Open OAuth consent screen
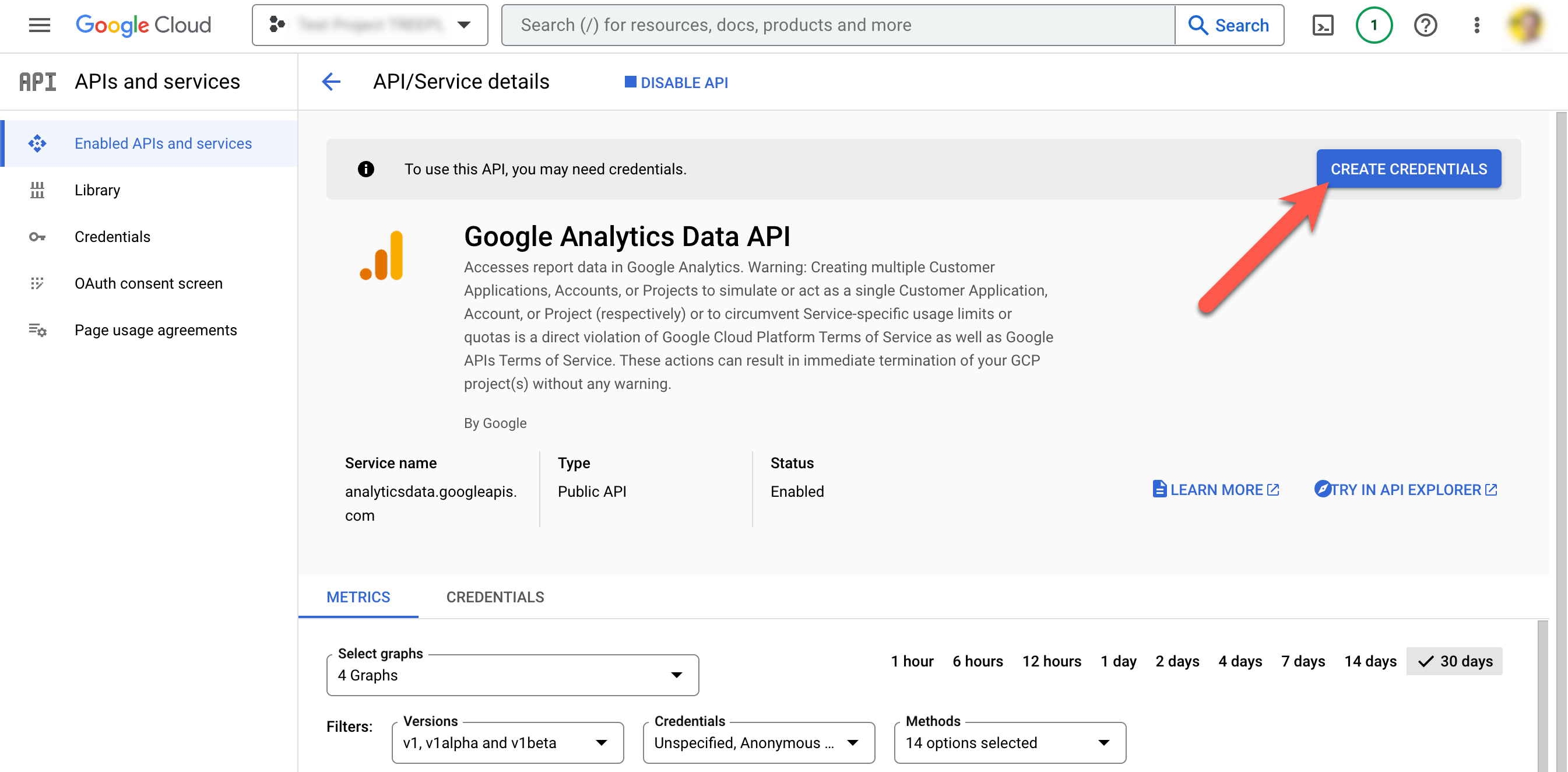Screen dimensions: 1568x772 [x=150, y=283]
